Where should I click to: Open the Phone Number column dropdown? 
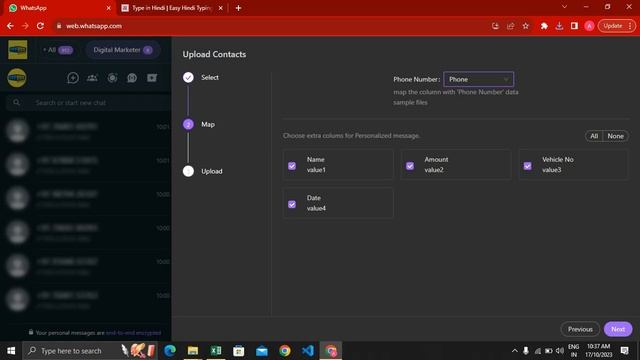478,79
